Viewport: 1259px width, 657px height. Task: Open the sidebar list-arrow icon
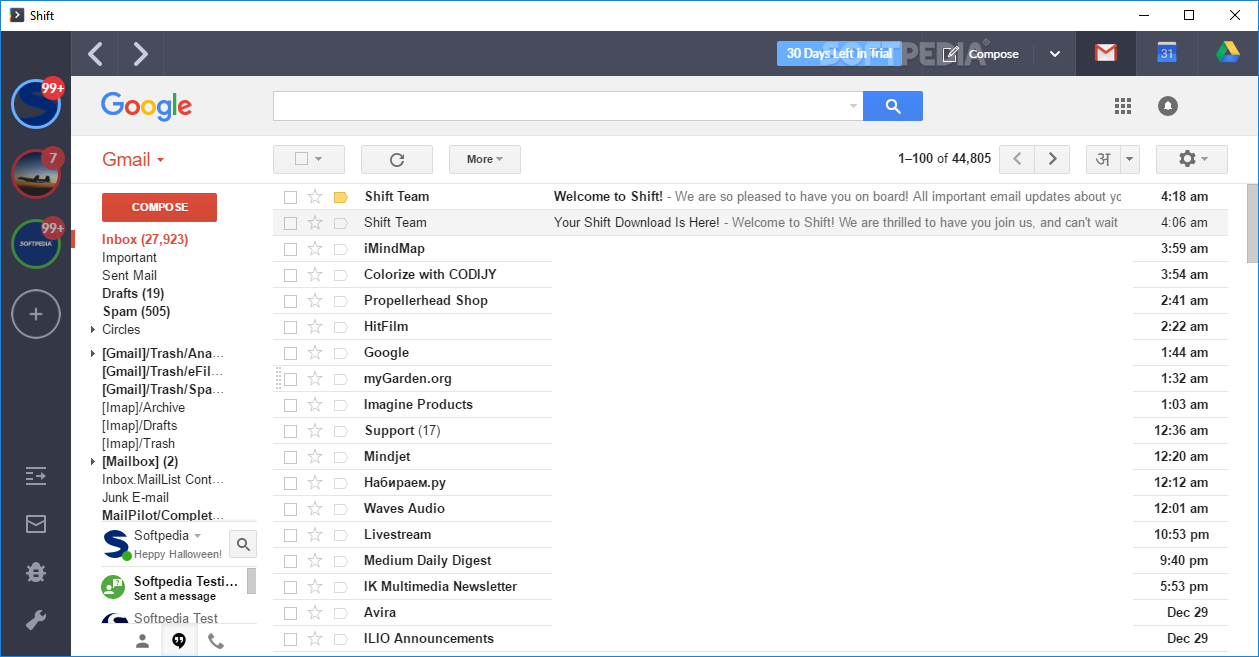coord(36,476)
